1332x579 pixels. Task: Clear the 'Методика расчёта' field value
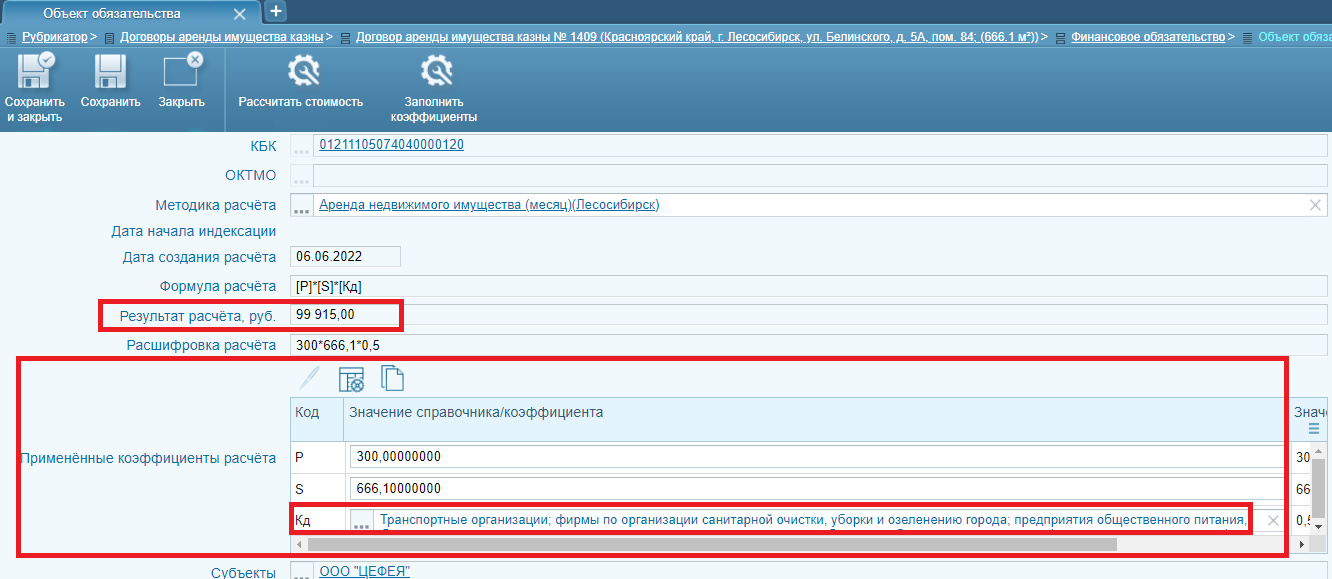pos(1315,205)
